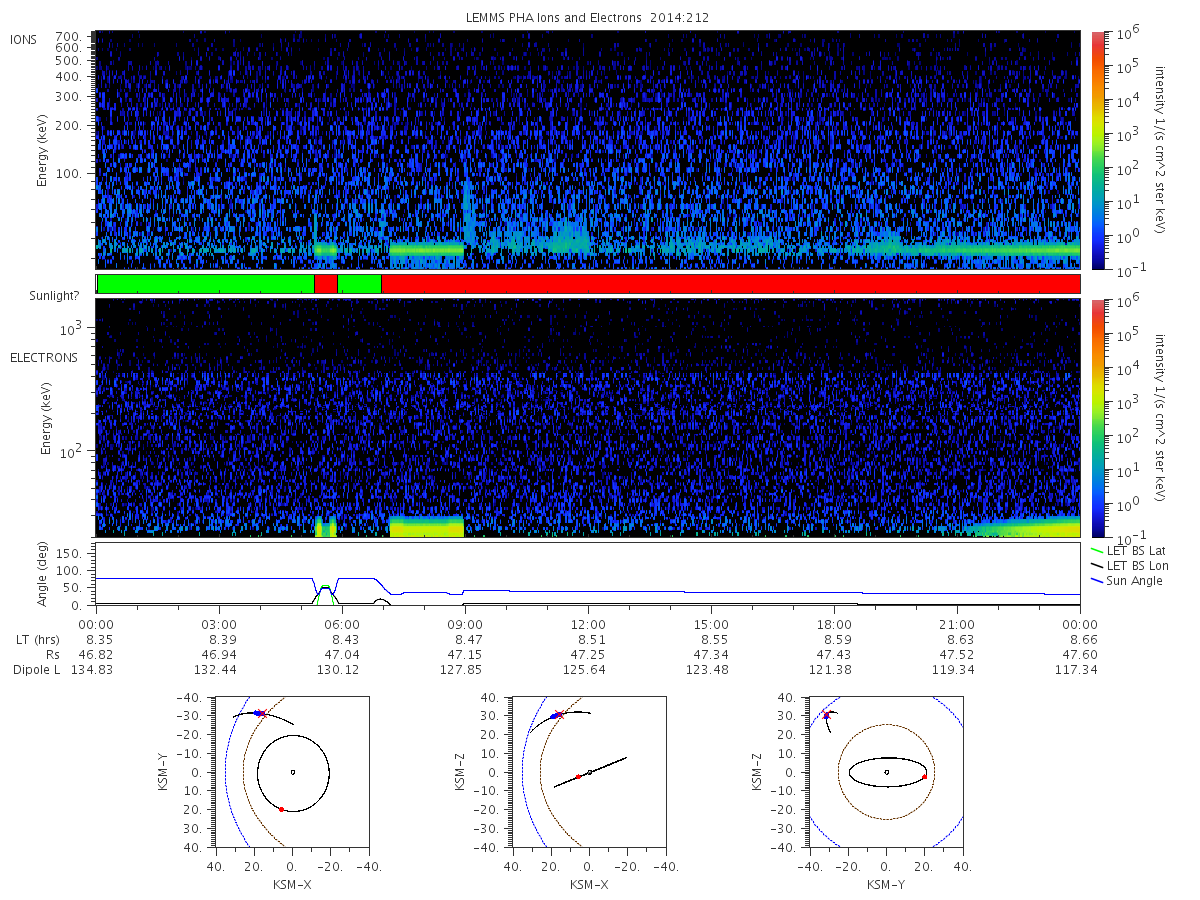The height and width of the screenshot is (900, 1200).
Task: Click the Dipole L row label
Action: coord(36,669)
